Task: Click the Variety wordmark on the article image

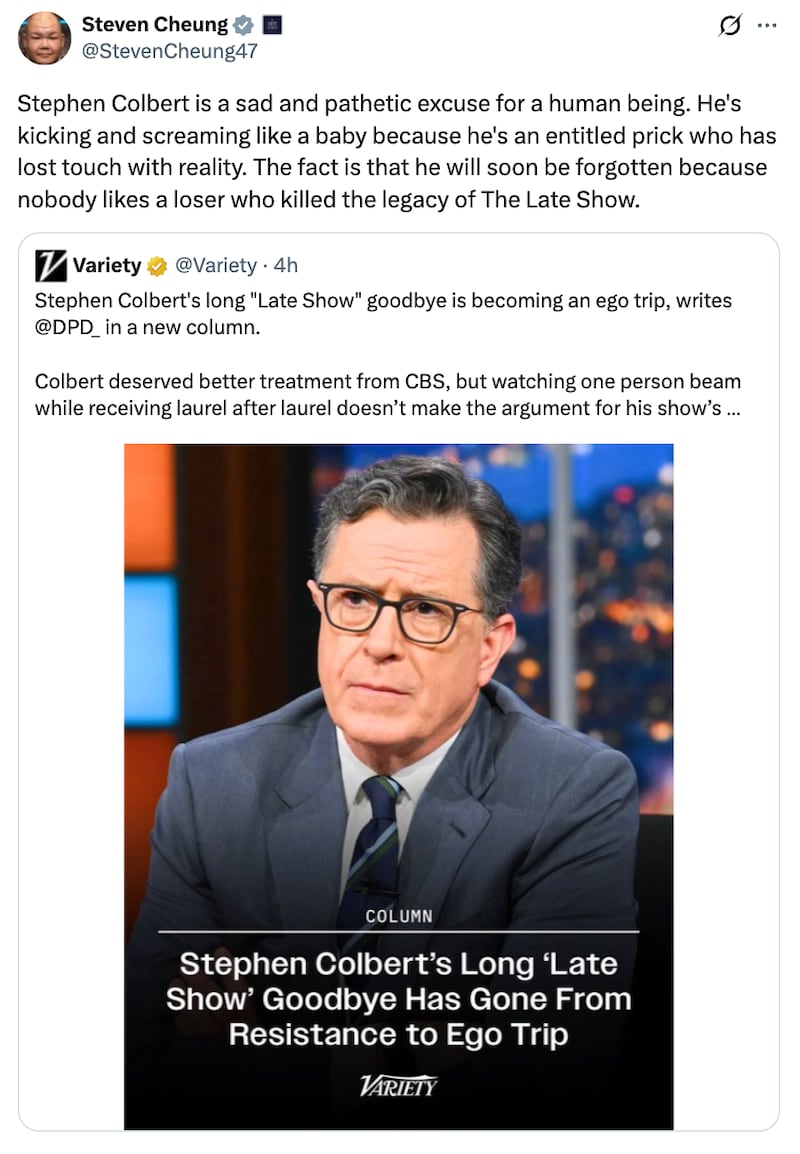Action: coord(398,1087)
